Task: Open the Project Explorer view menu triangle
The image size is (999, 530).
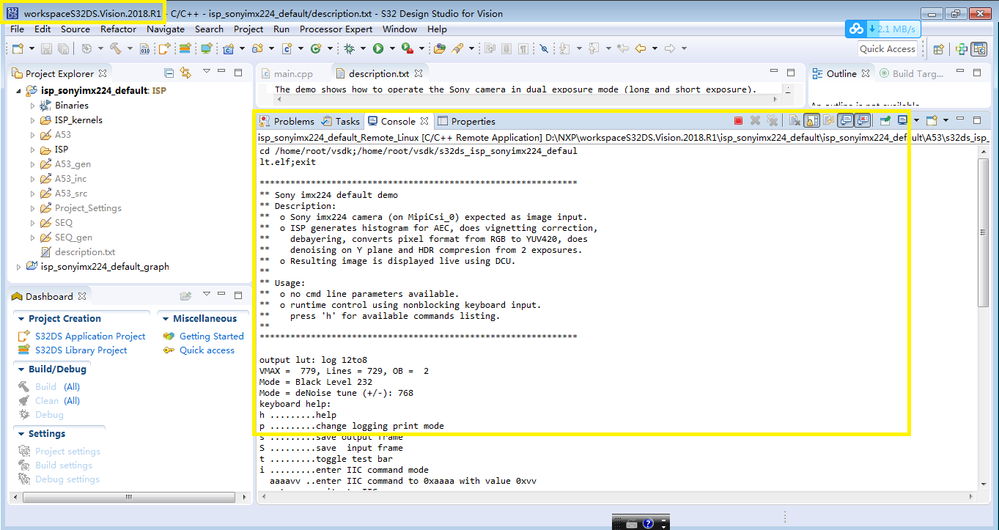Action: (206, 72)
